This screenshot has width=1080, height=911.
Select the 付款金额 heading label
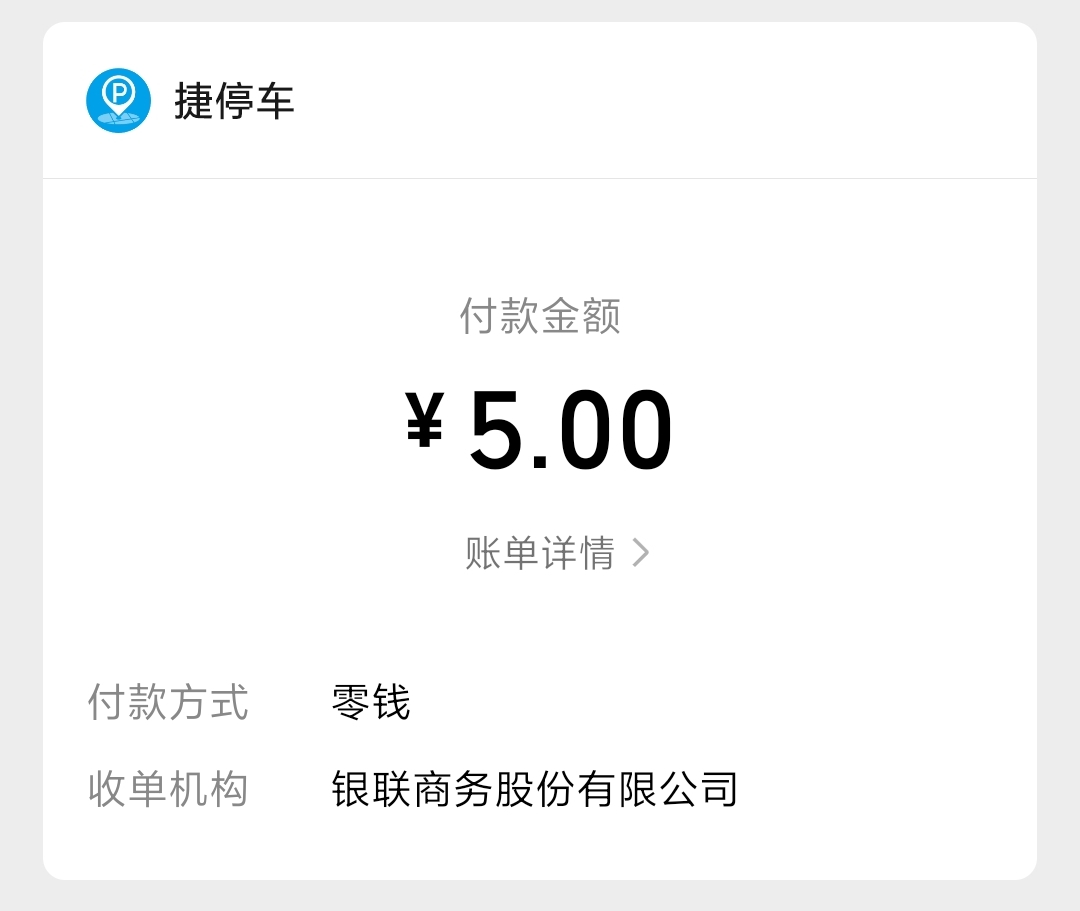pos(540,316)
